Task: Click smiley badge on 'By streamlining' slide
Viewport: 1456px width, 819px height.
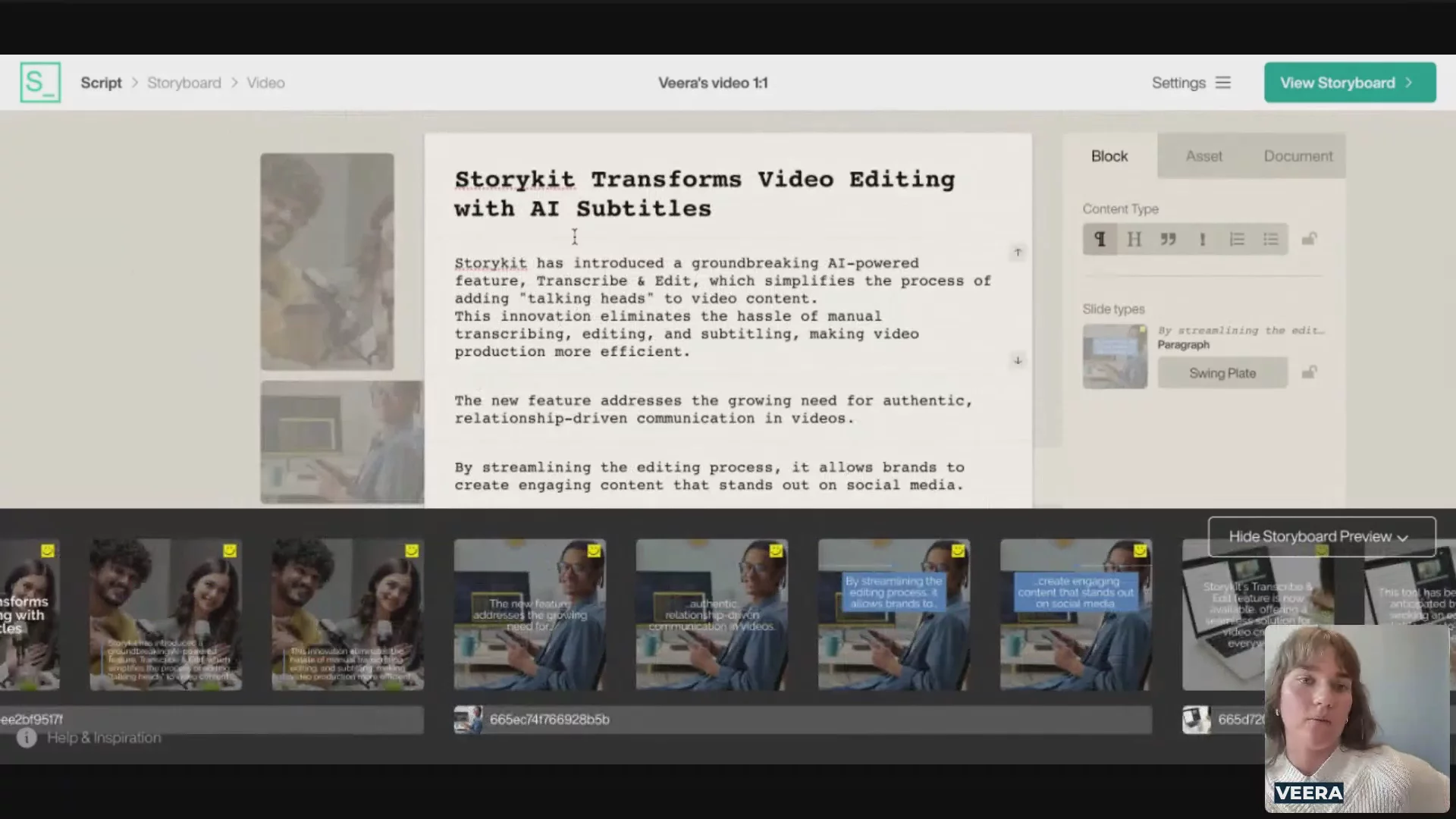Action: 958,551
